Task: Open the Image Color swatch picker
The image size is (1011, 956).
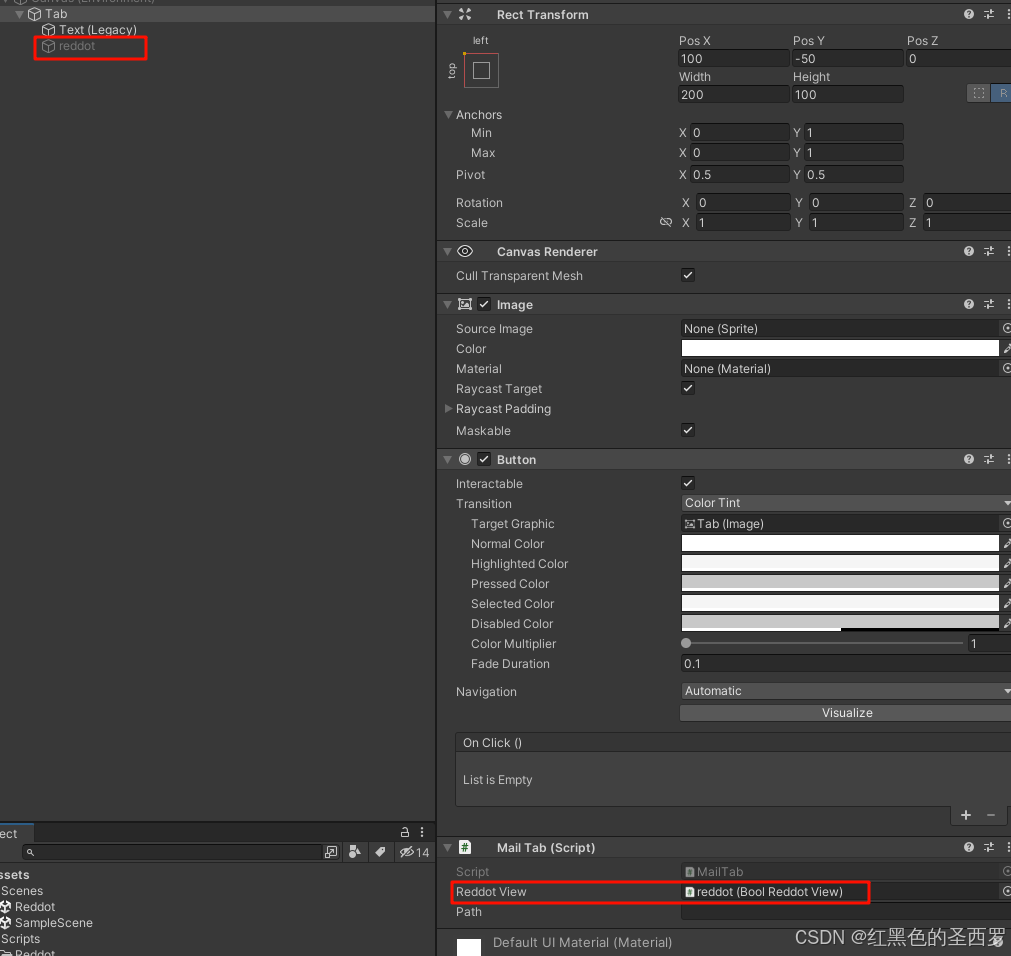Action: (839, 349)
